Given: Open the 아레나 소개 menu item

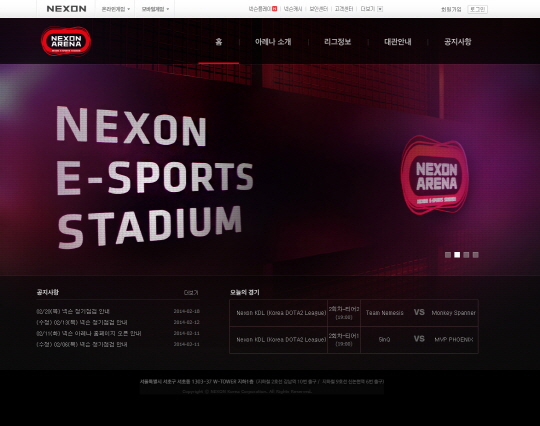Looking at the screenshot, I should (273, 42).
